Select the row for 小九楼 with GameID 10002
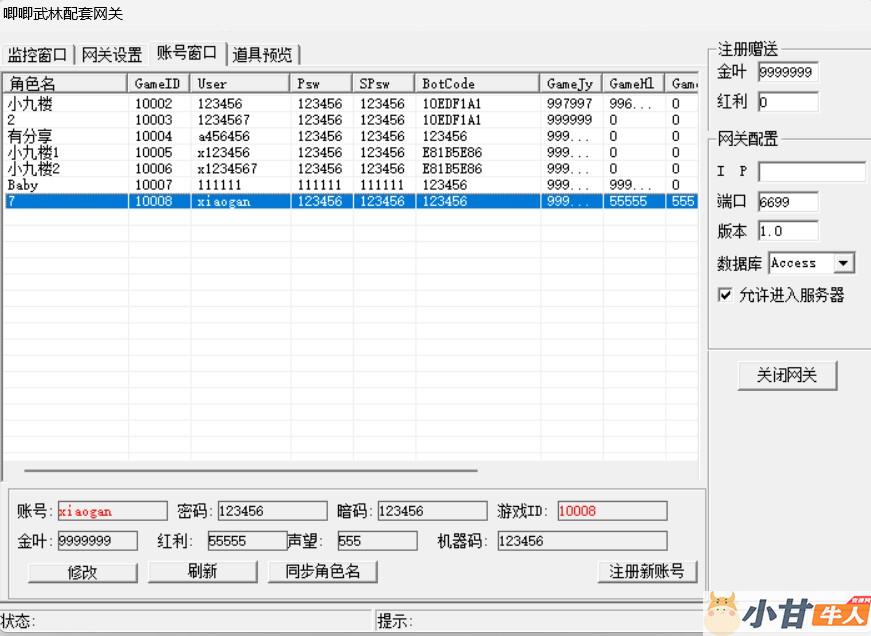The image size is (871, 636). click(351, 103)
